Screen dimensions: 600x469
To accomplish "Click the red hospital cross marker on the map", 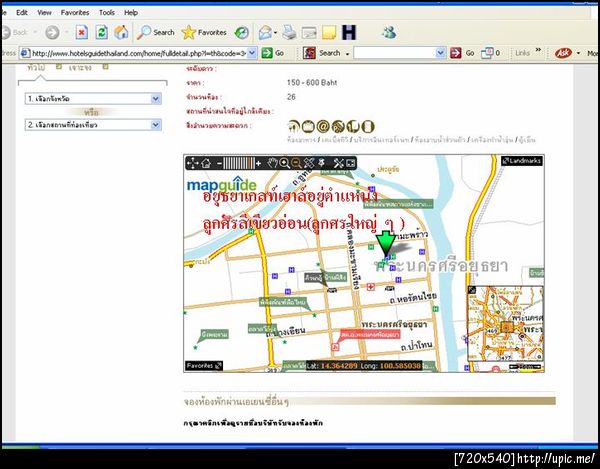I will pyautogui.click(x=370, y=287).
